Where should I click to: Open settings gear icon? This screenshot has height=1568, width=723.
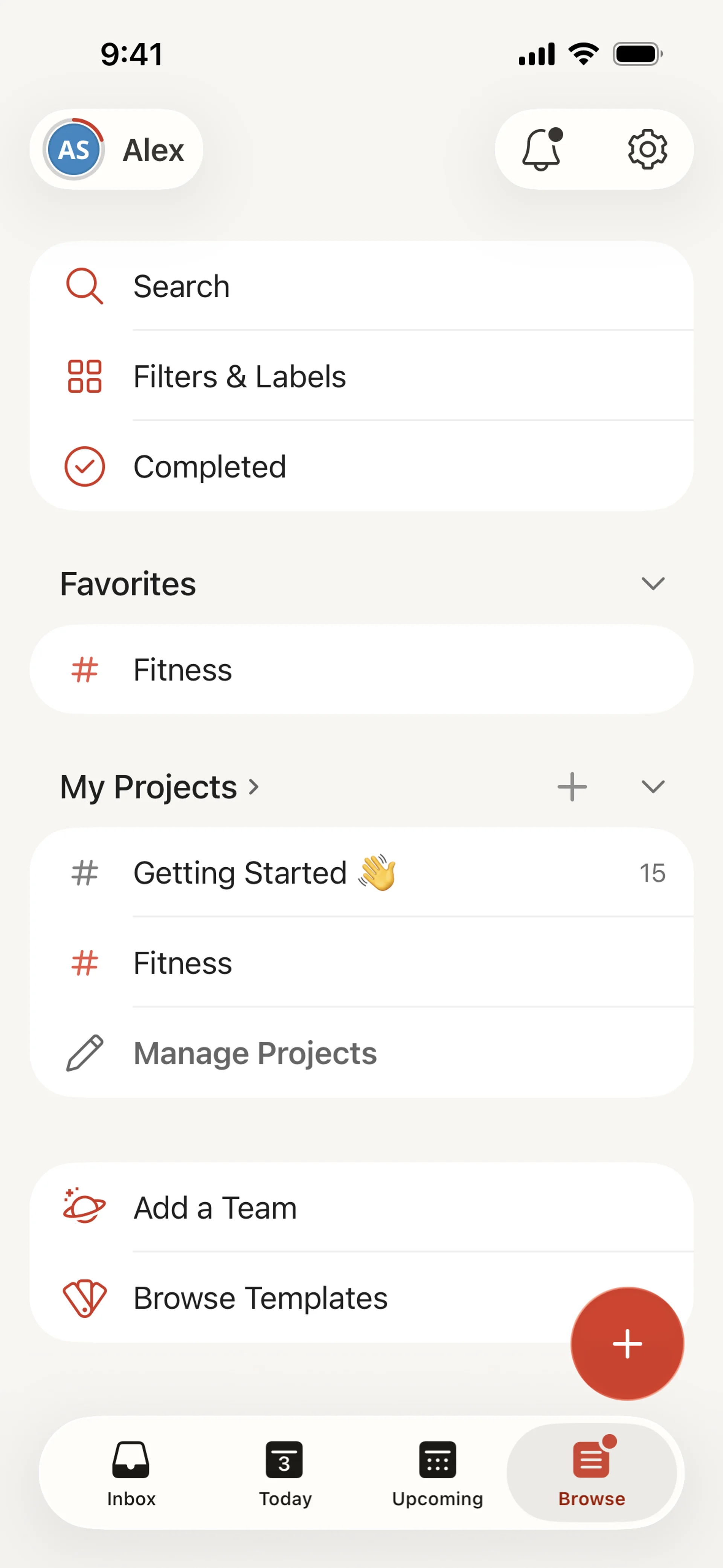(x=647, y=150)
